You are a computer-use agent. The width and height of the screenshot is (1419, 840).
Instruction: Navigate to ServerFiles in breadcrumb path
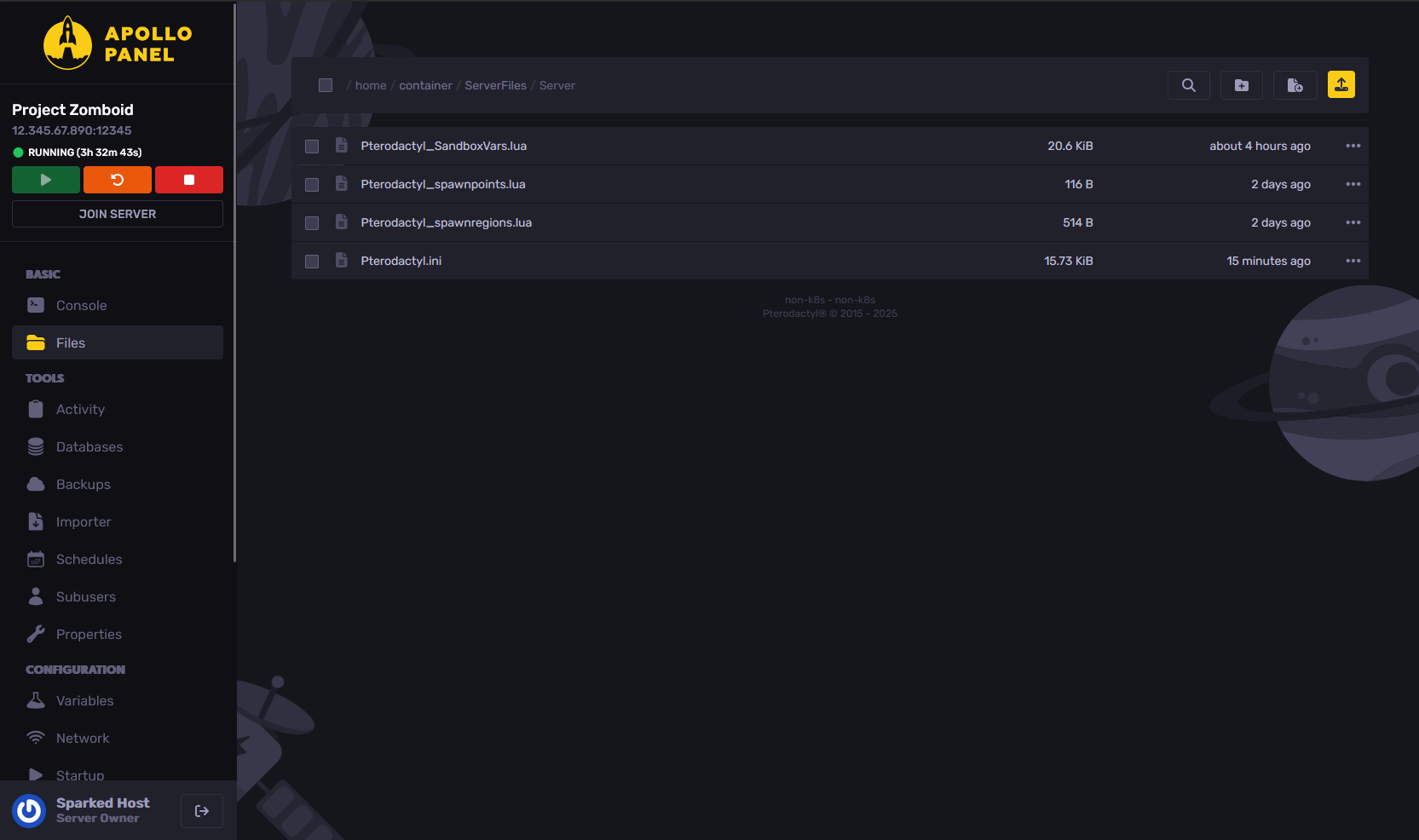[495, 85]
